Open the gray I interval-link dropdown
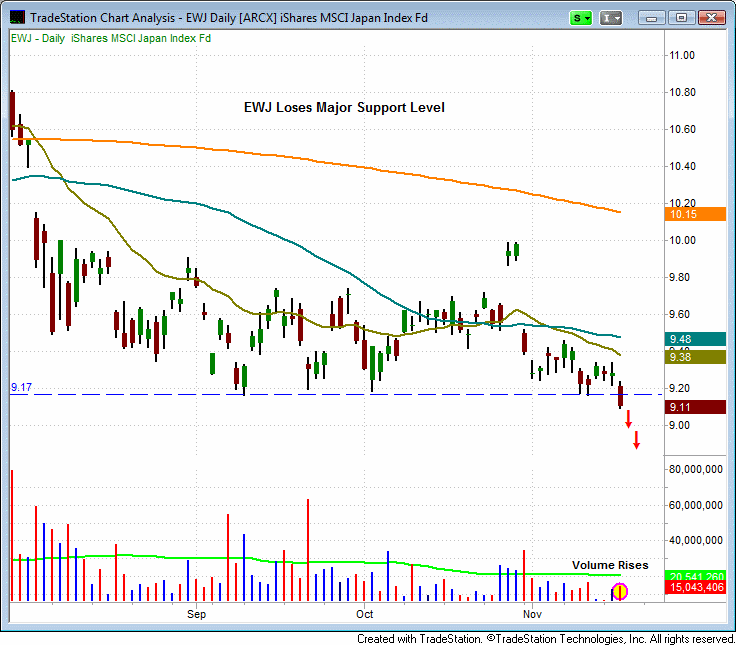 [x=611, y=18]
